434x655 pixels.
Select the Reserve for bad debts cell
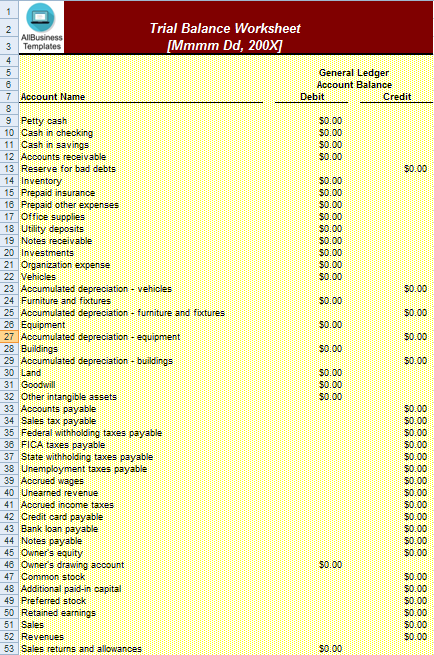pyautogui.click(x=68, y=169)
